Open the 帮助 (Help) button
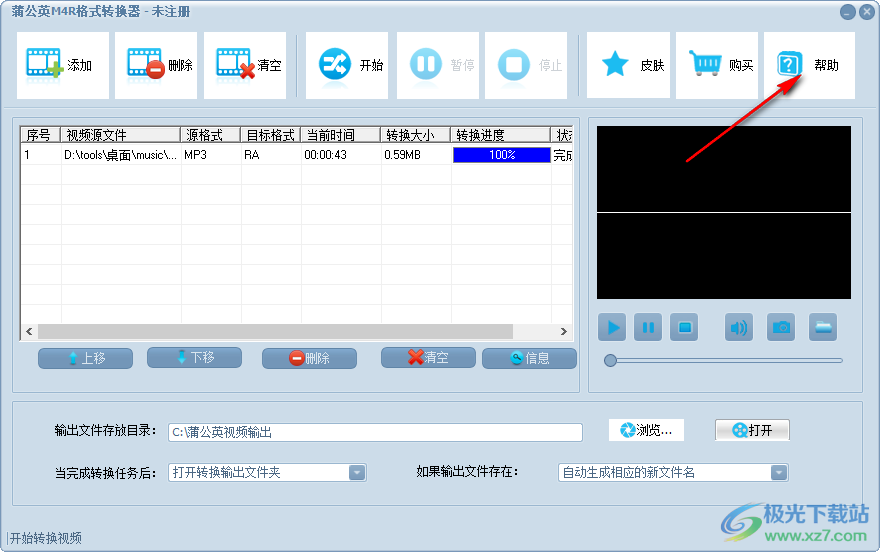This screenshot has width=880, height=552. click(809, 65)
